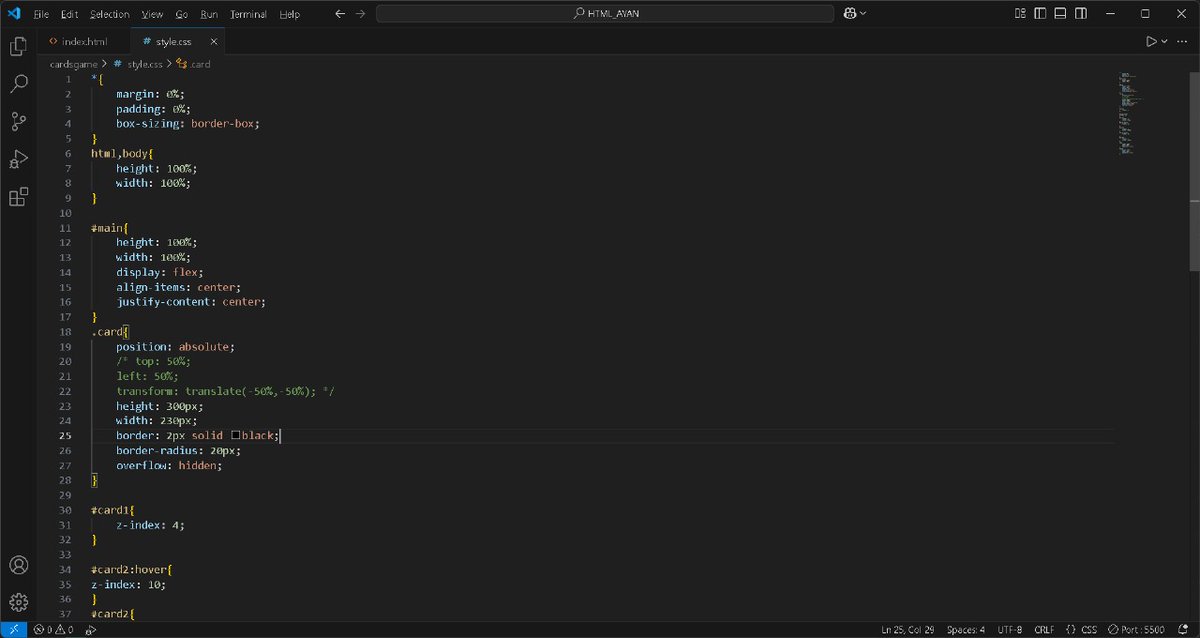Click Ln 25, Col 29 in status bar

[906, 630]
